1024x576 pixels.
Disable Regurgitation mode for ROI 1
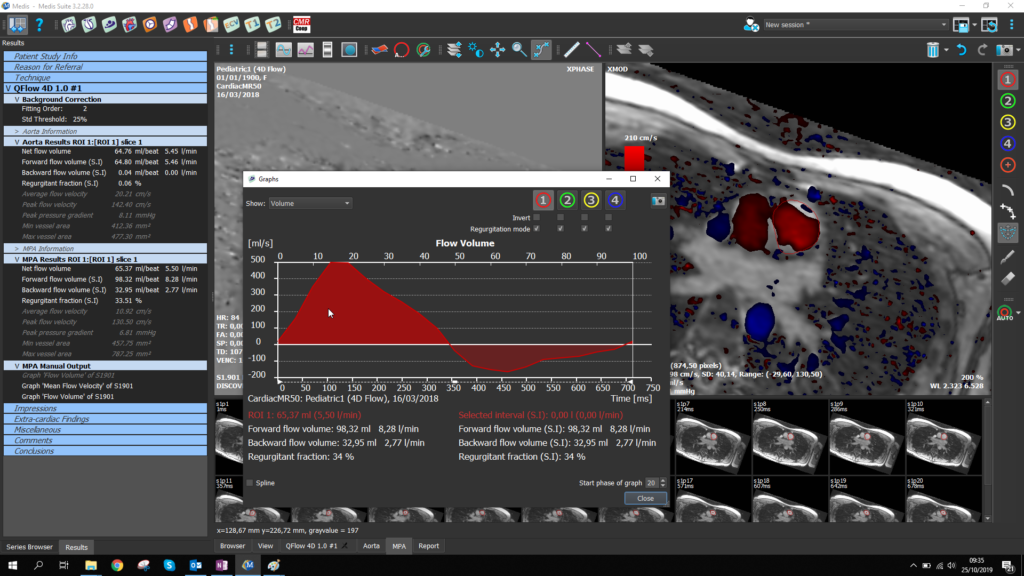536,227
